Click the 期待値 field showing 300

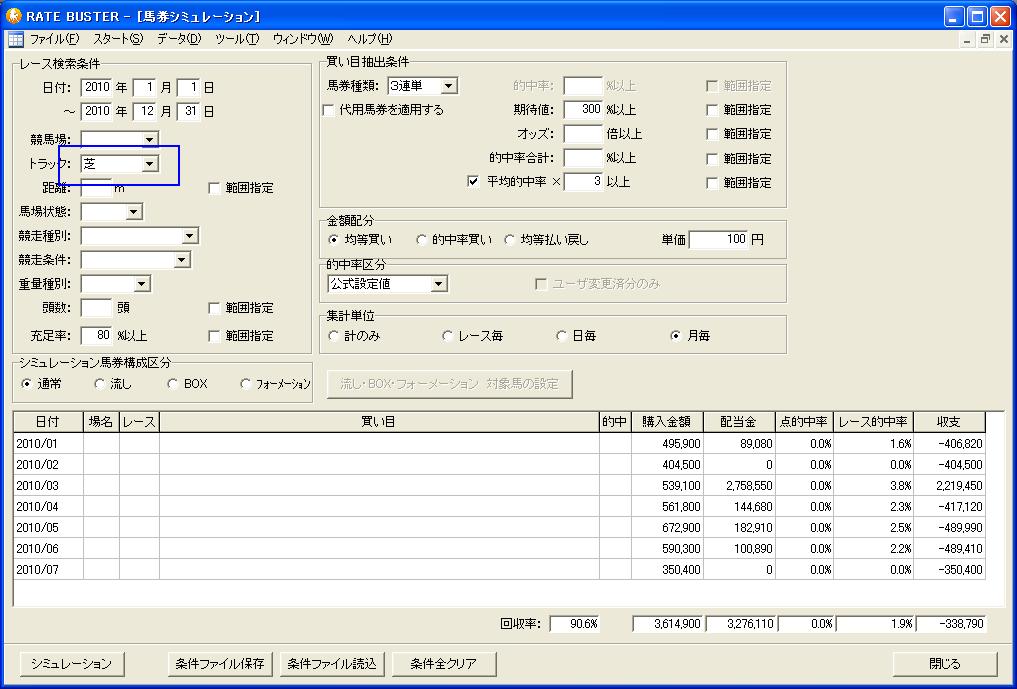click(x=583, y=110)
